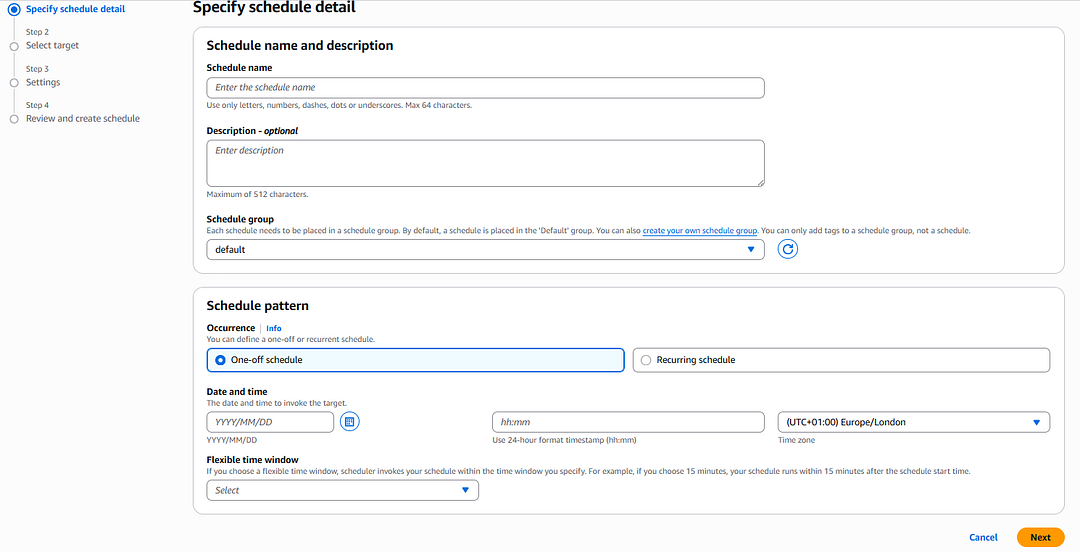Click the Schedule pattern heading
The height and width of the screenshot is (552, 1080).
click(258, 305)
